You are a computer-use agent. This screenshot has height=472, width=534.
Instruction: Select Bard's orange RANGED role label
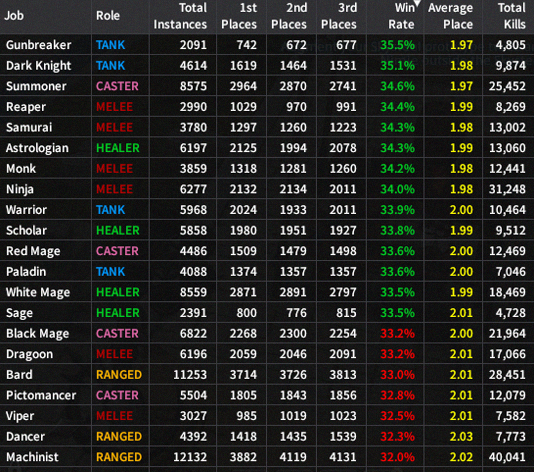(x=119, y=375)
